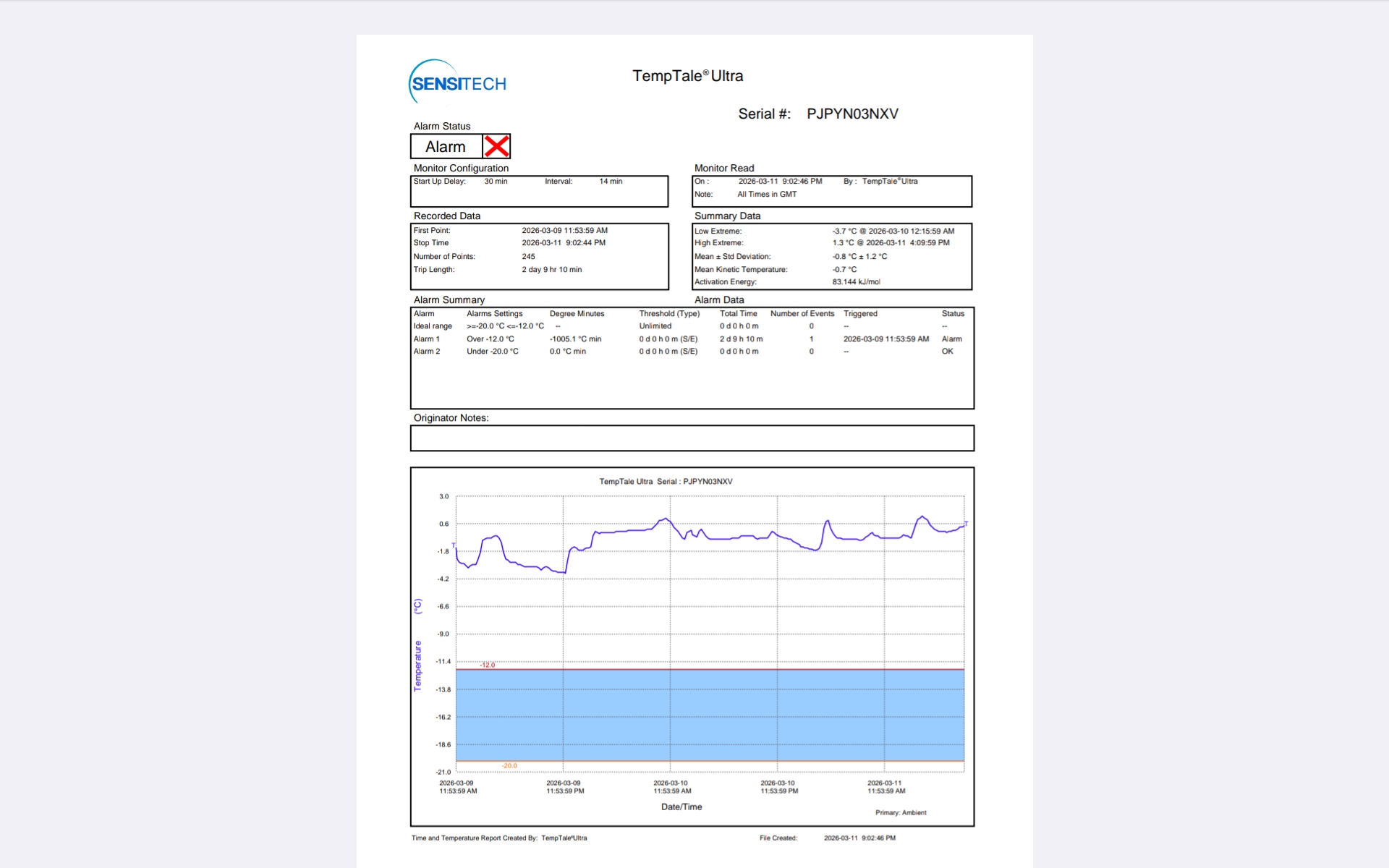1389x868 pixels.
Task: Click the Date/Time axis label
Action: click(x=681, y=807)
